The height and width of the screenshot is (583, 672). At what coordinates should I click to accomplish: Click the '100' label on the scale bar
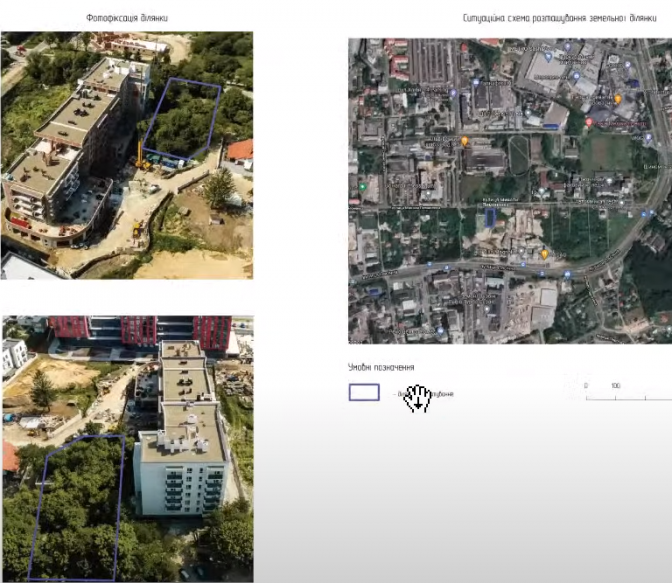tap(615, 385)
